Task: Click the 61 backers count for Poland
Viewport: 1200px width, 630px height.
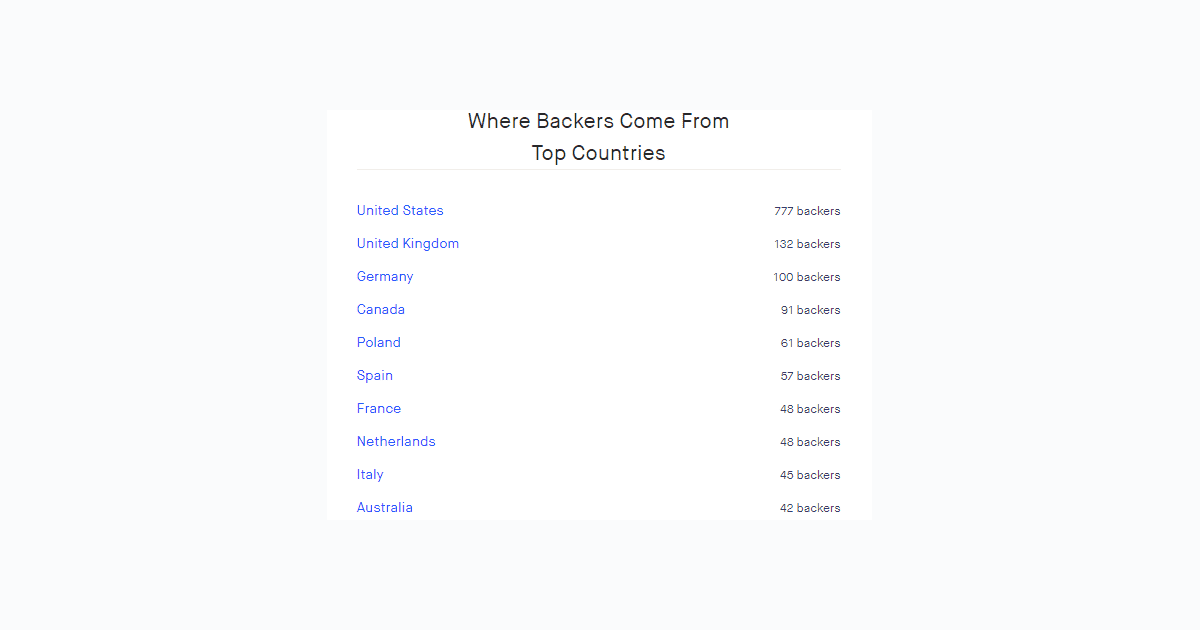Action: coord(810,343)
